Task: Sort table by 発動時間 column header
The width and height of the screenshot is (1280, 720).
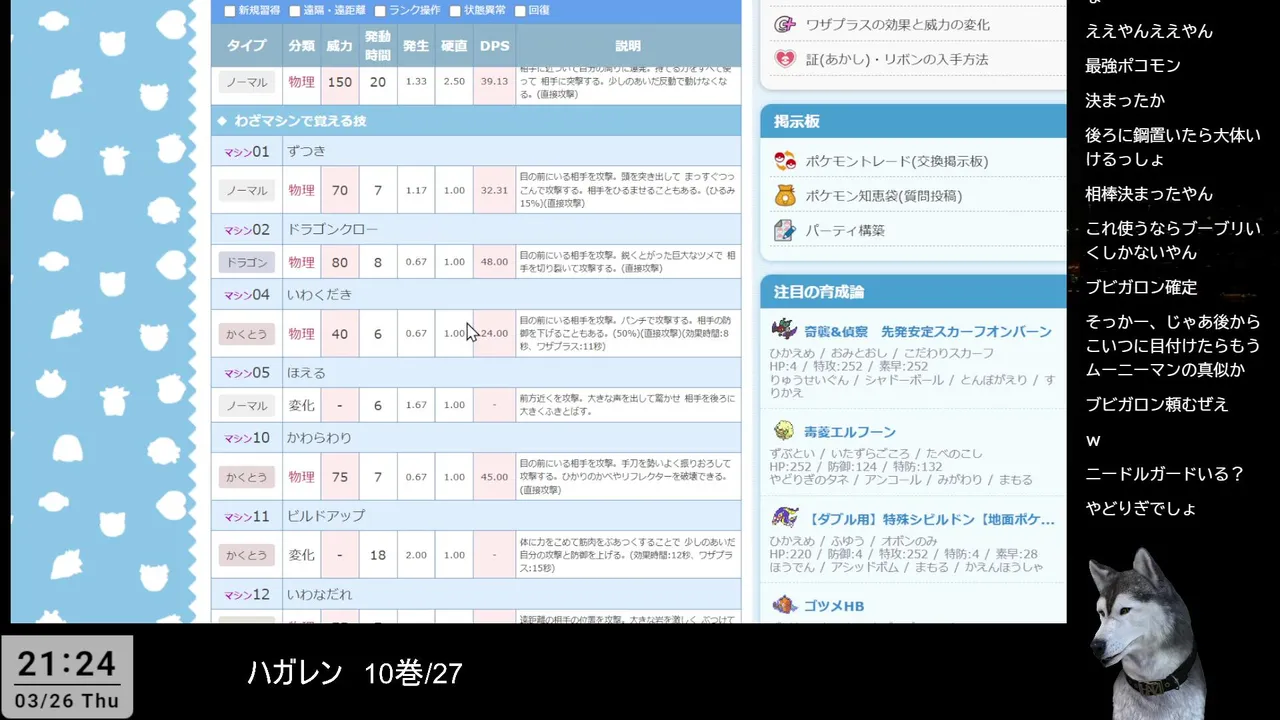Action: (x=378, y=46)
